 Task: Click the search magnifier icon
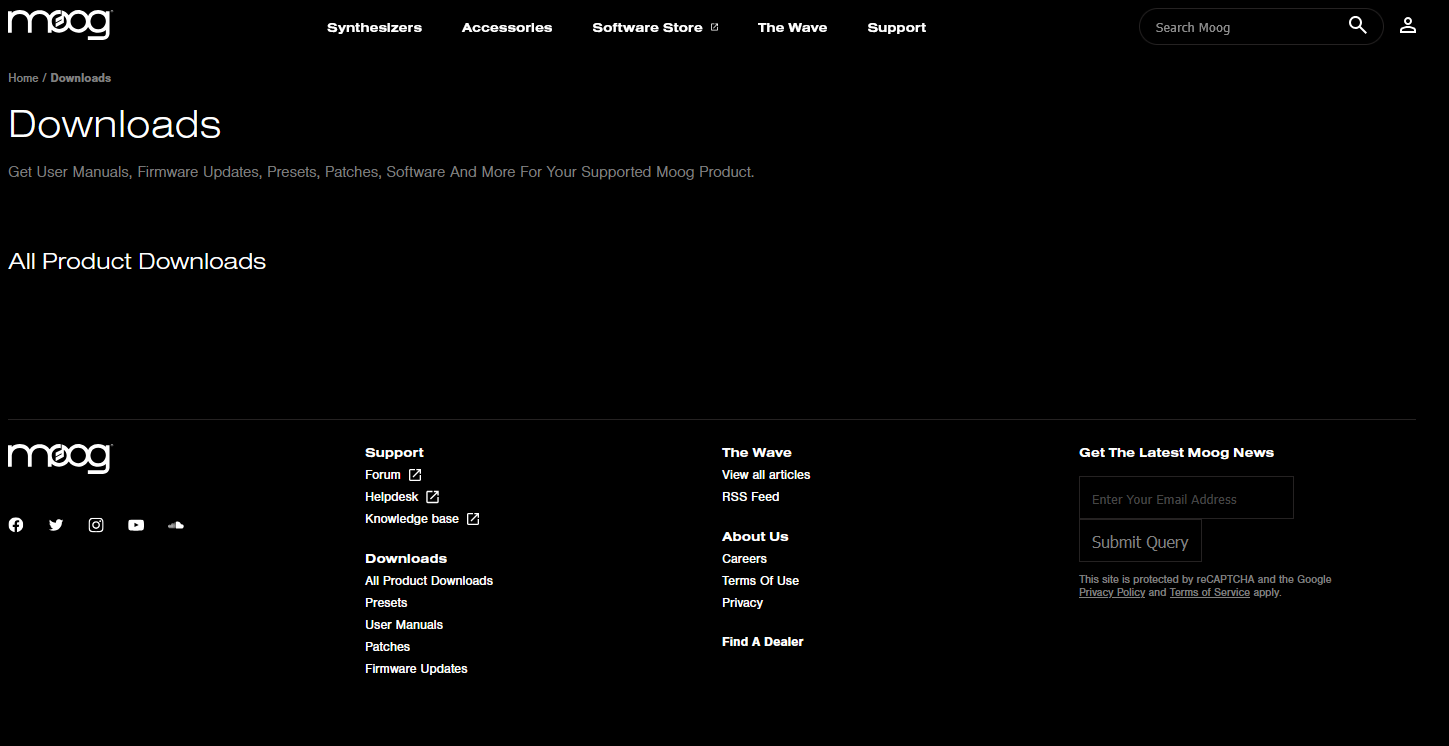pos(1357,26)
